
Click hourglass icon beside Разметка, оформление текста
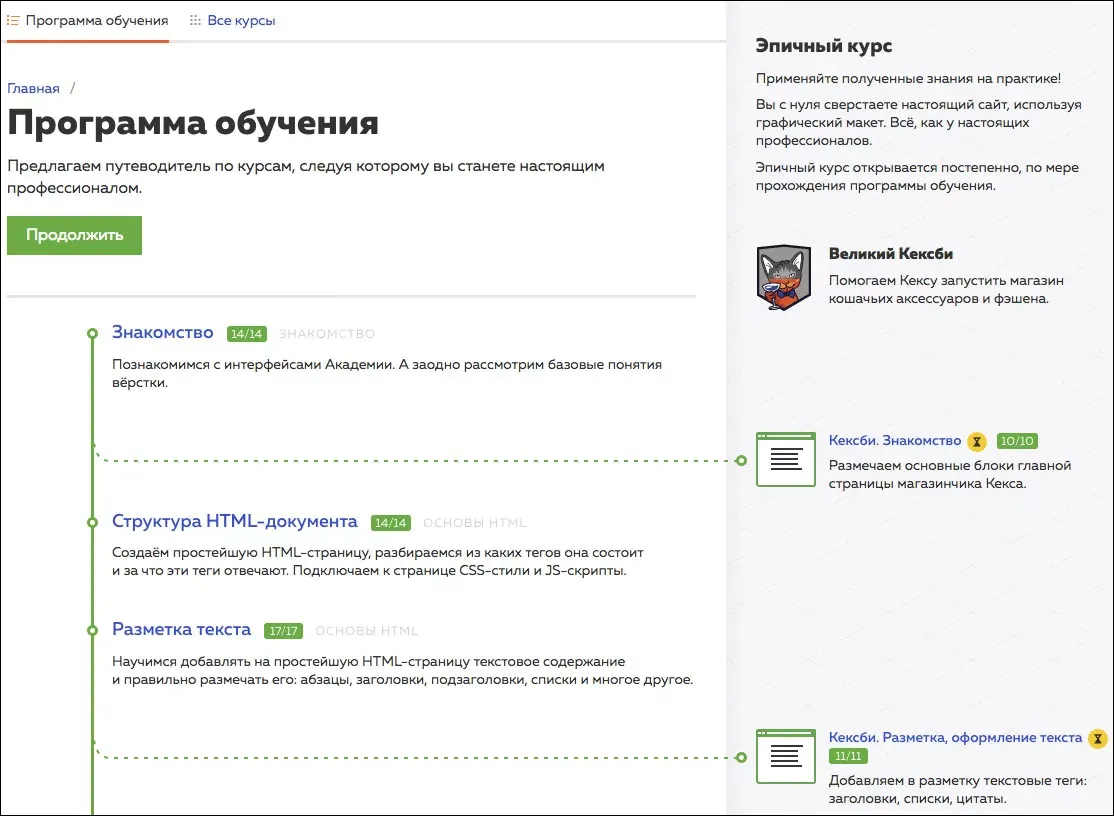coord(1099,738)
